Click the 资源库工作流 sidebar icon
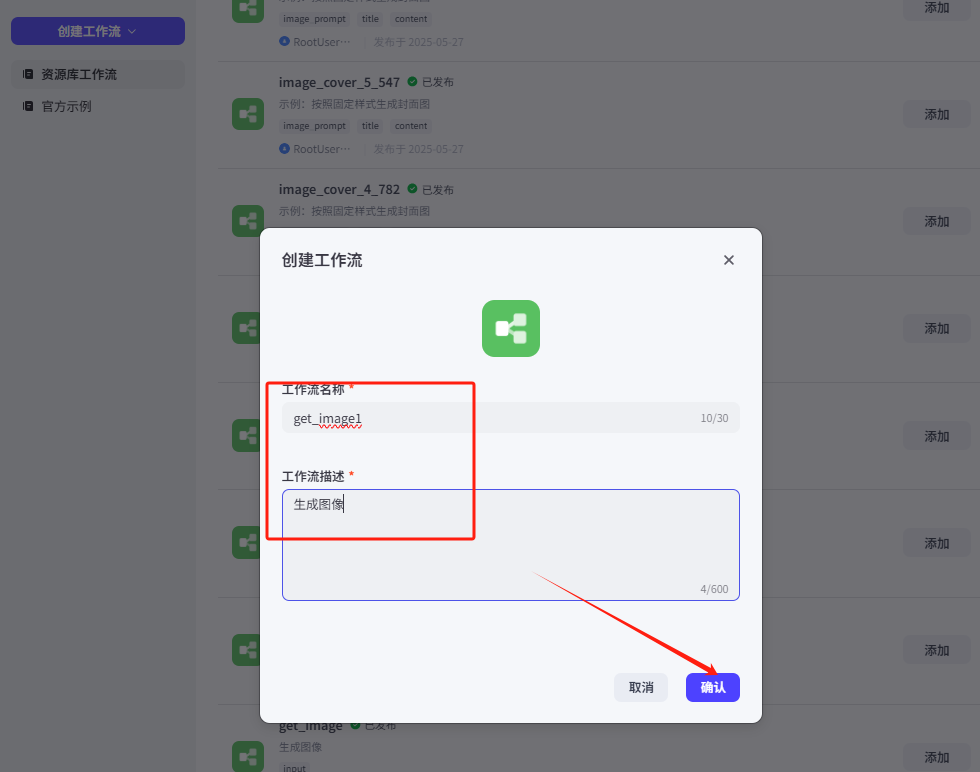This screenshot has width=980, height=772. click(x=28, y=74)
